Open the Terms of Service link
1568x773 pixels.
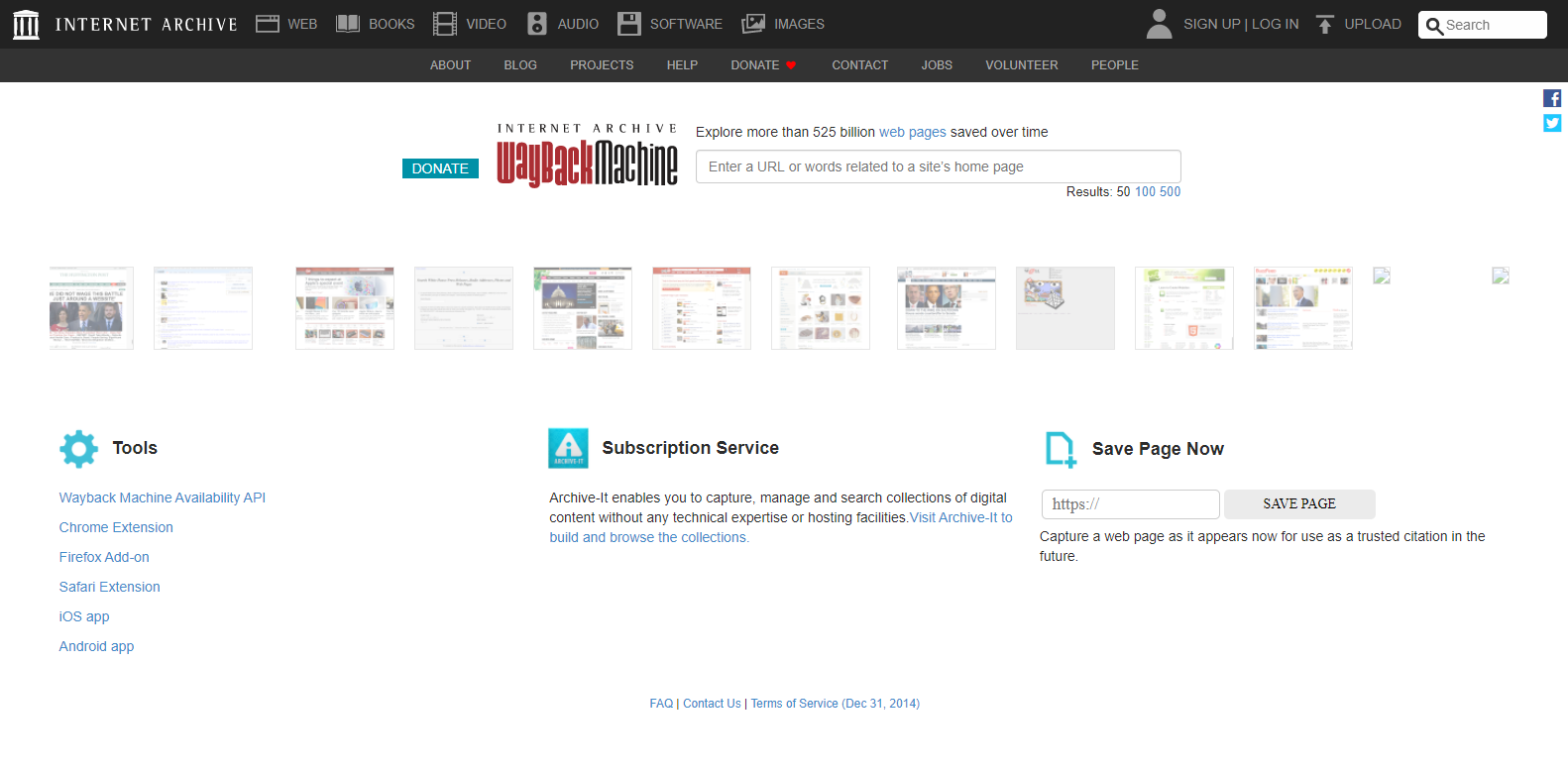[836, 704]
